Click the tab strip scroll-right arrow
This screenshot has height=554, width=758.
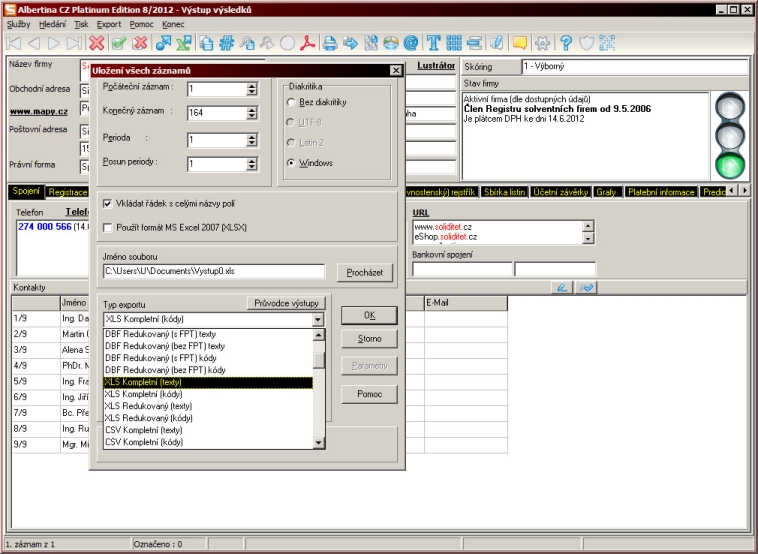tap(745, 191)
